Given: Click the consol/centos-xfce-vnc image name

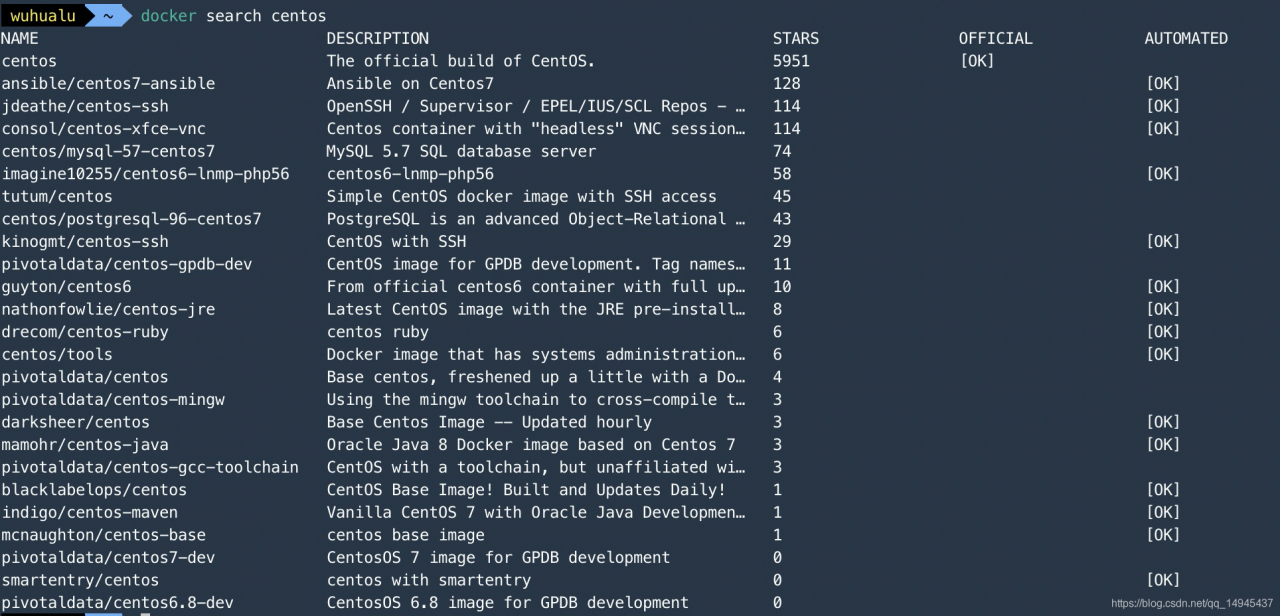Looking at the screenshot, I should click(x=103, y=129).
